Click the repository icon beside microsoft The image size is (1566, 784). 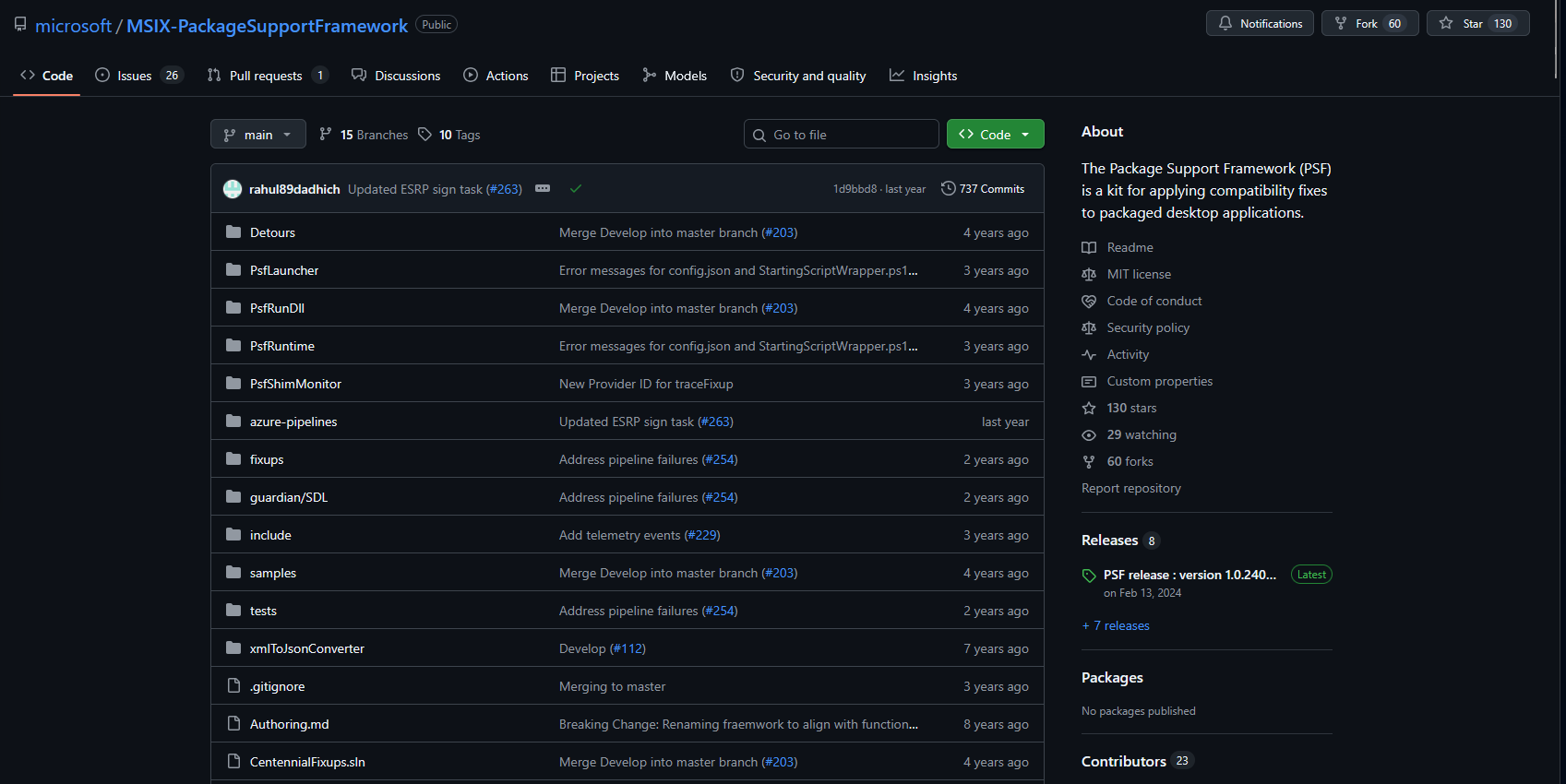(x=20, y=25)
